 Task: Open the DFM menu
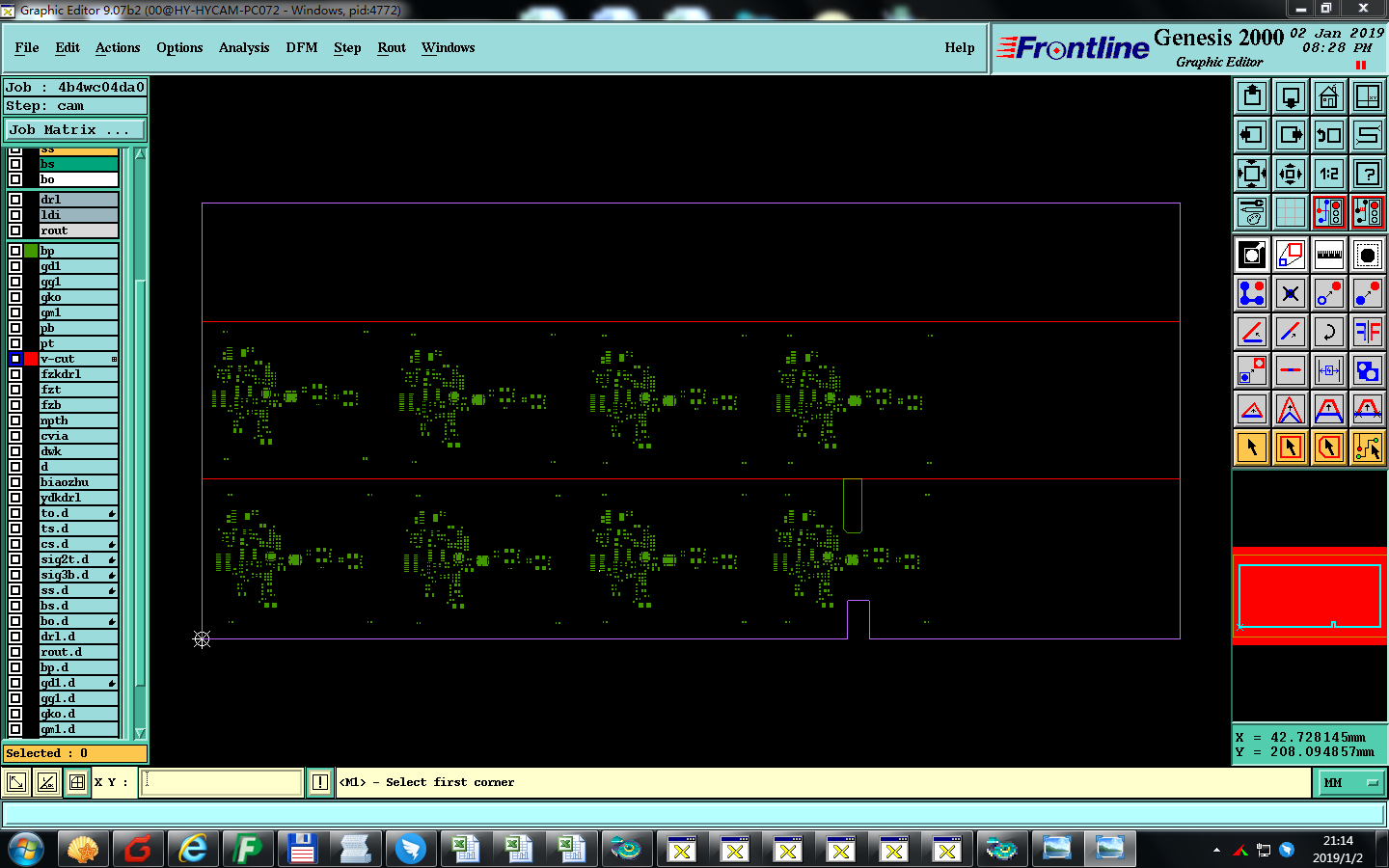pyautogui.click(x=302, y=47)
